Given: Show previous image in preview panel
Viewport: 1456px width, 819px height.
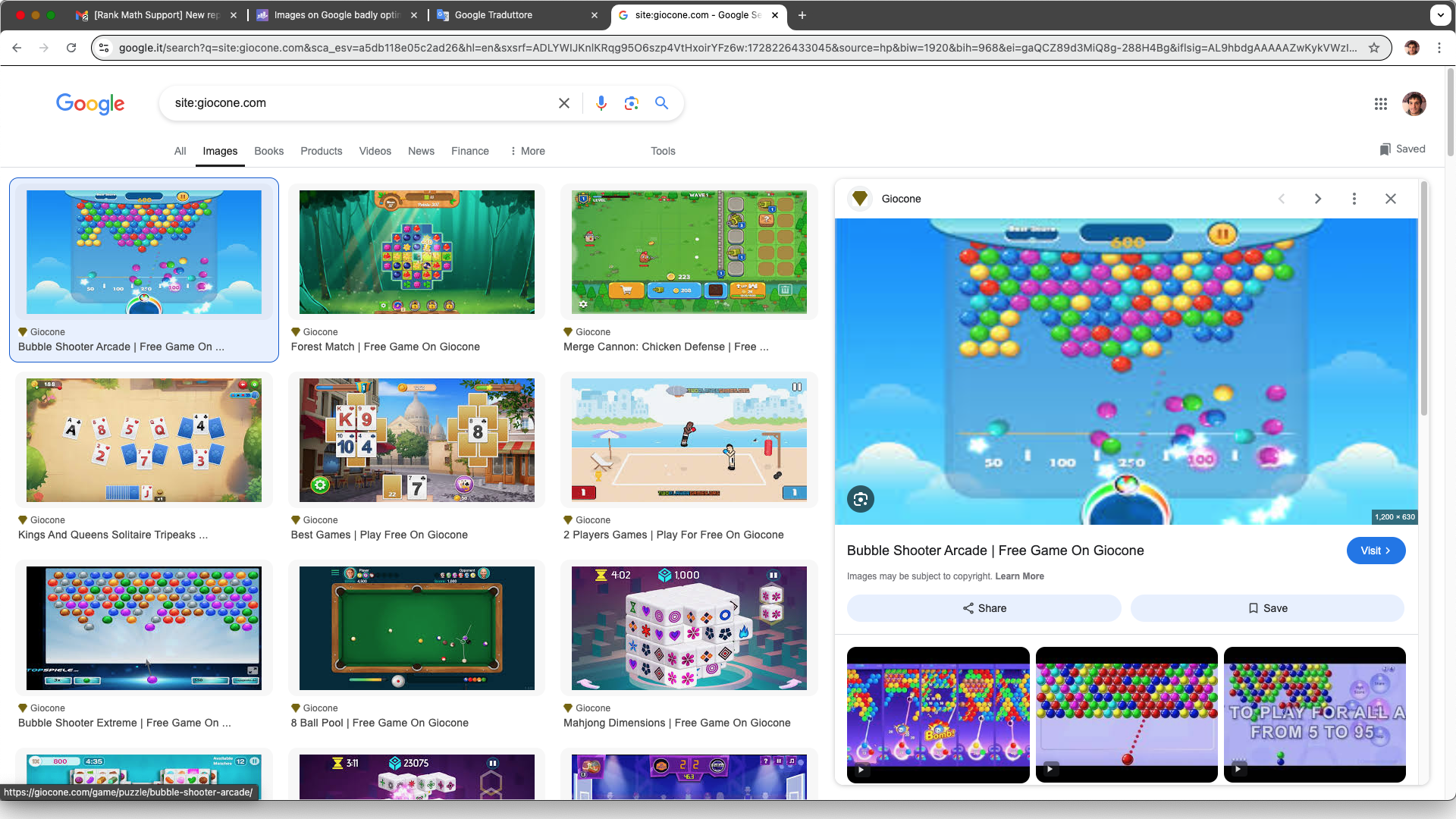Looking at the screenshot, I should coord(1282,199).
